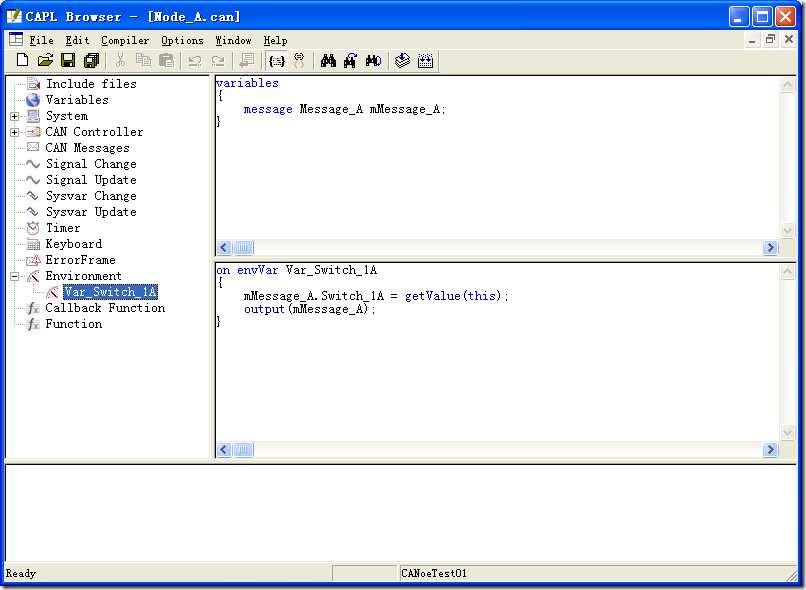The image size is (806, 590).
Task: Click scroll up arrow in variables pane
Action: tap(787, 85)
